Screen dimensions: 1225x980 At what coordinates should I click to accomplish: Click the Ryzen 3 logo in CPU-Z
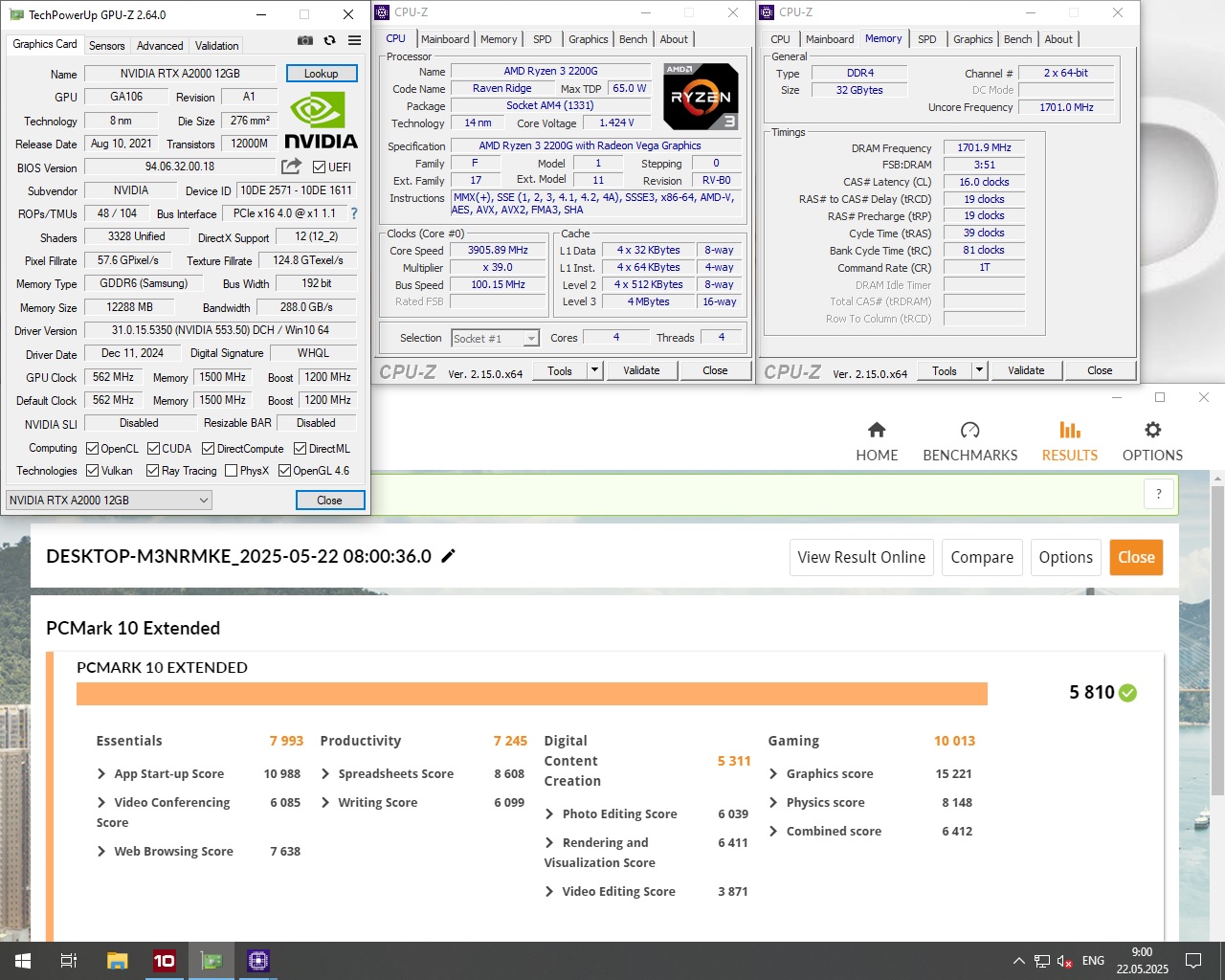701,97
